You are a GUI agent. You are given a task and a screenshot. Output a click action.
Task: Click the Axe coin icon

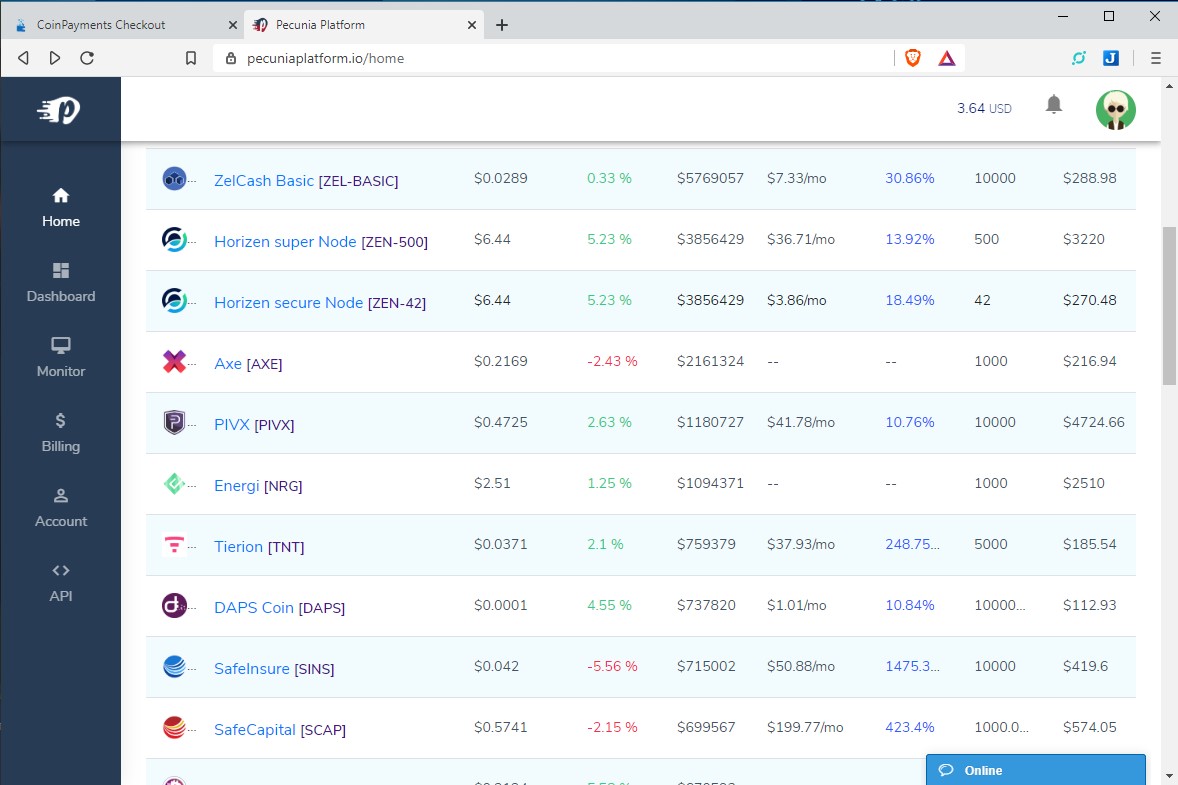[x=174, y=361]
